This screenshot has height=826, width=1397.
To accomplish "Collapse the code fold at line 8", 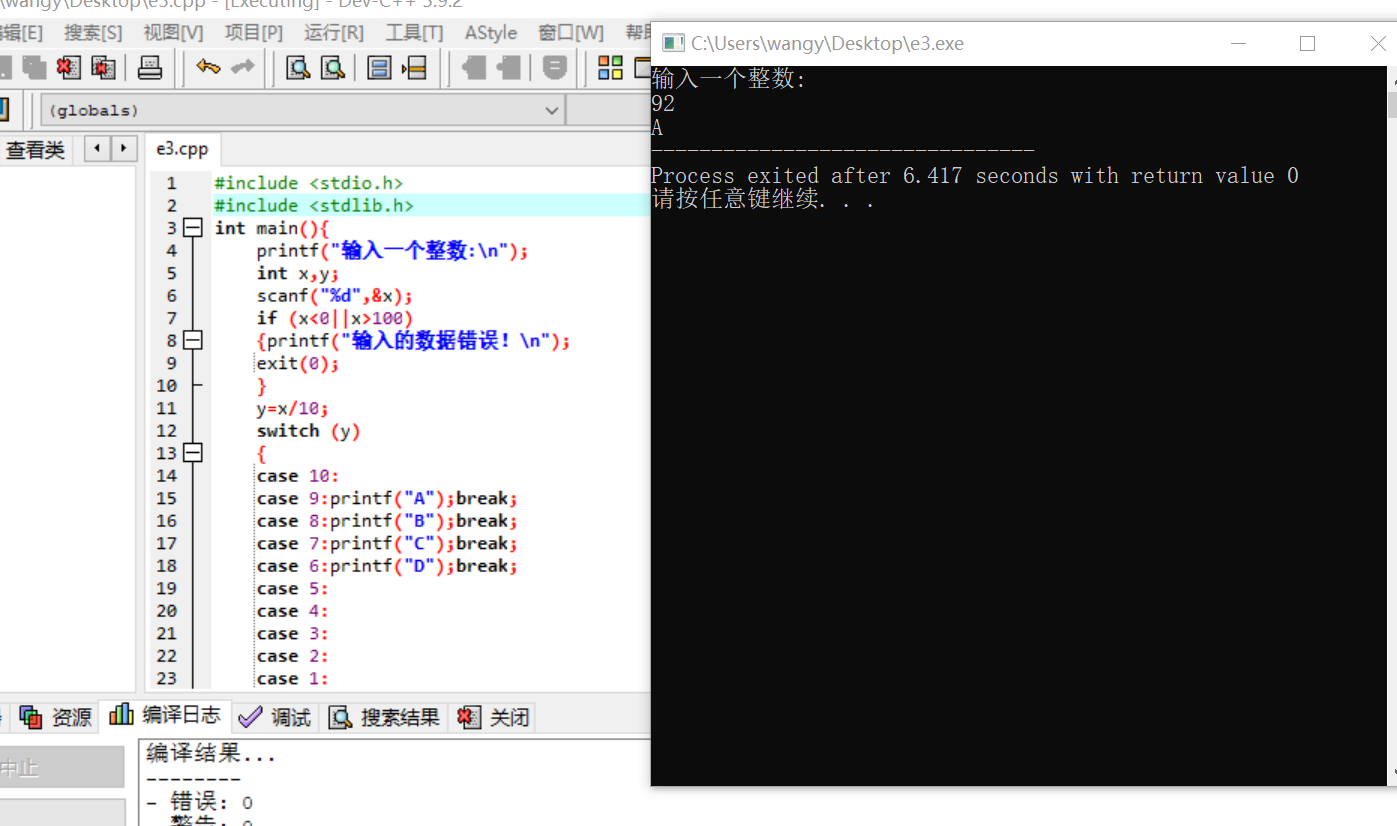I will click(193, 341).
